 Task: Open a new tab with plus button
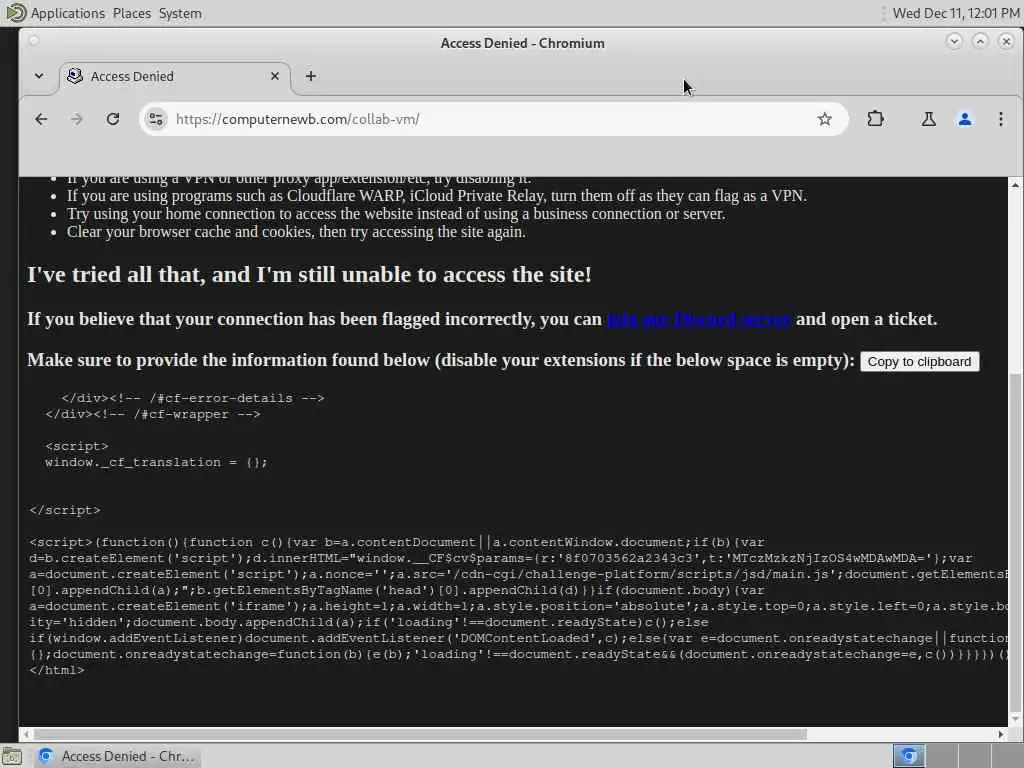click(311, 76)
